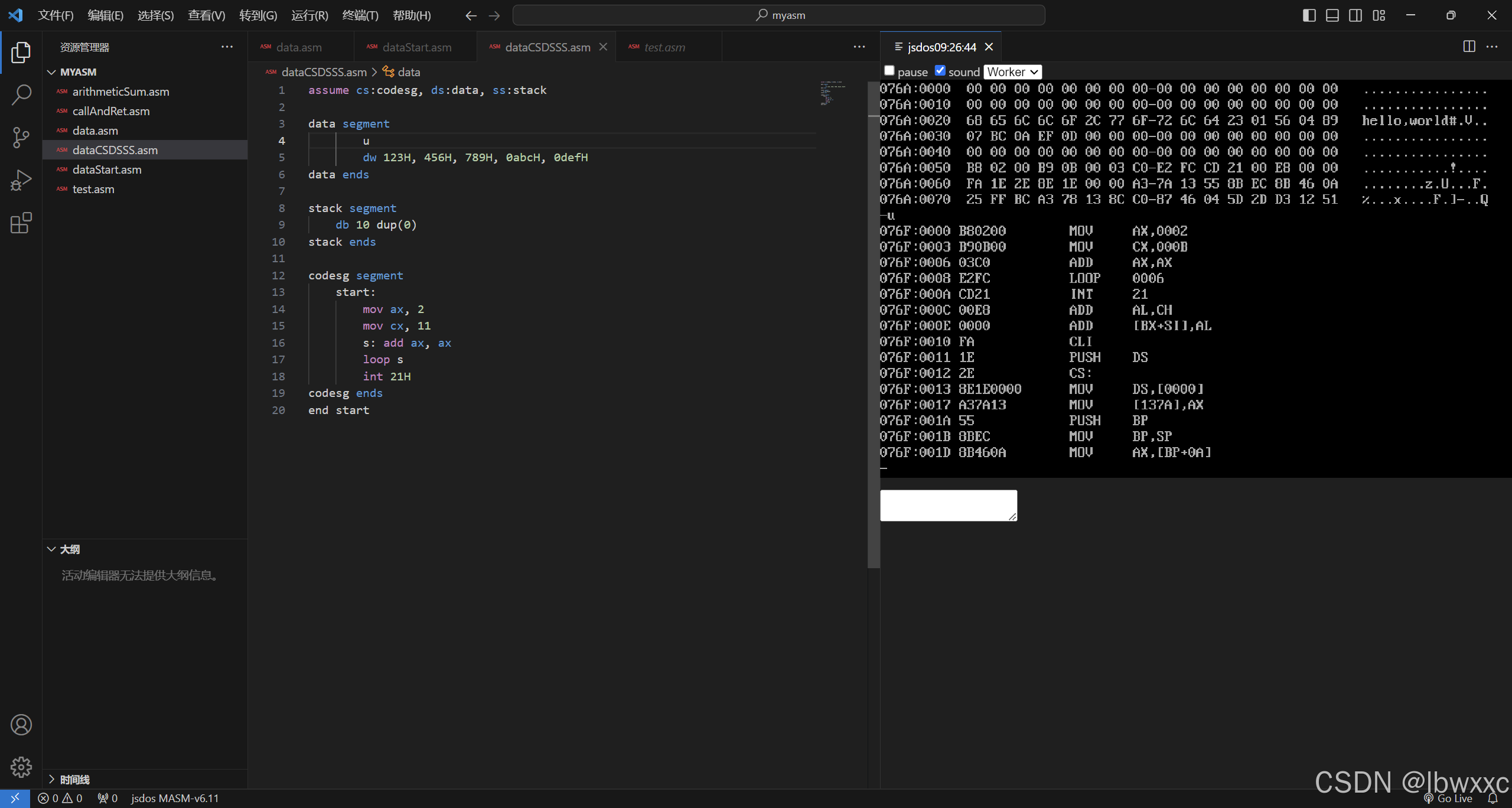
Task: Disable the sound checkbox
Action: click(940, 71)
